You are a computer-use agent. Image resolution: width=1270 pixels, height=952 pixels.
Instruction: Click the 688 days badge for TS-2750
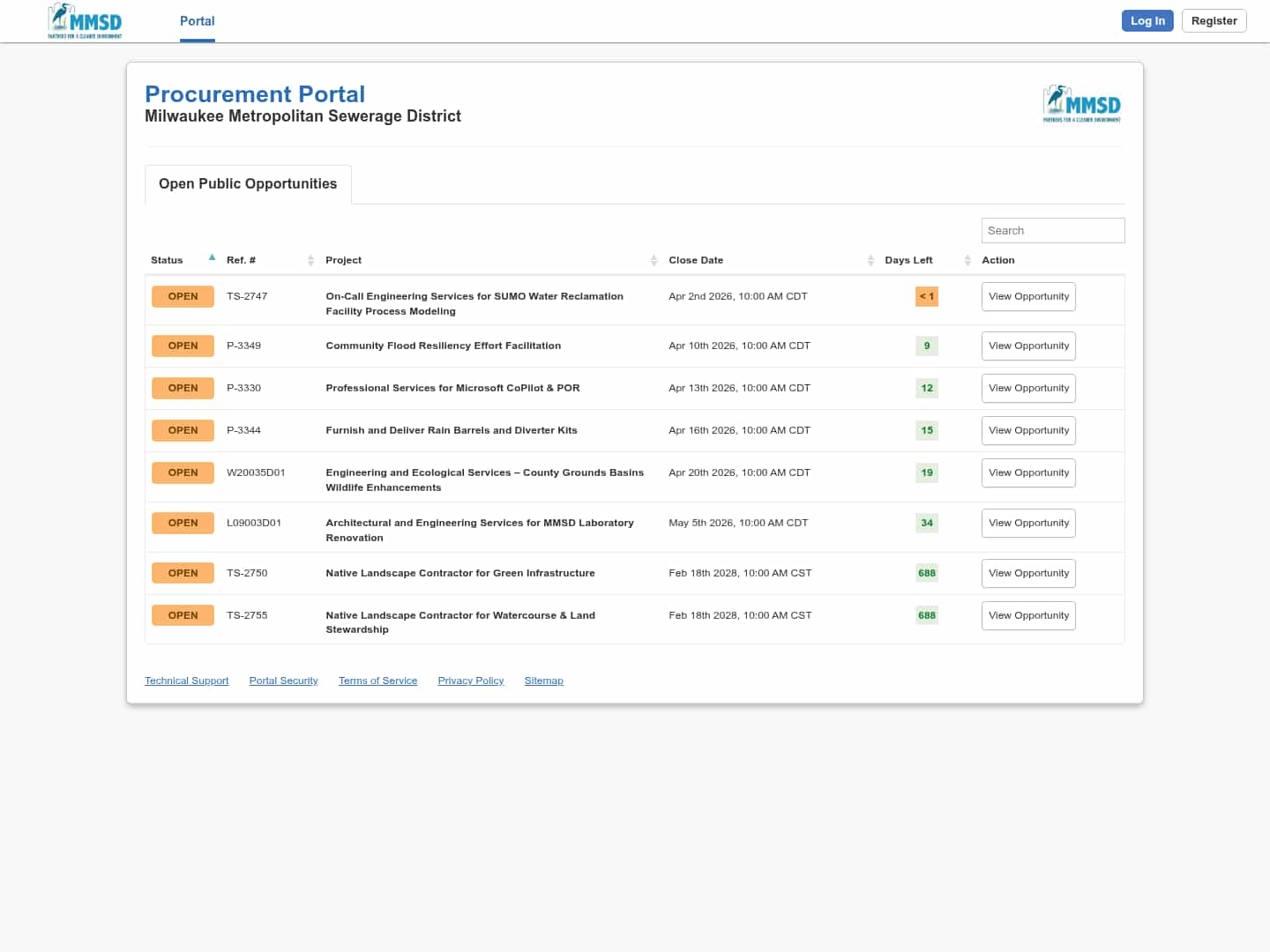pos(926,573)
